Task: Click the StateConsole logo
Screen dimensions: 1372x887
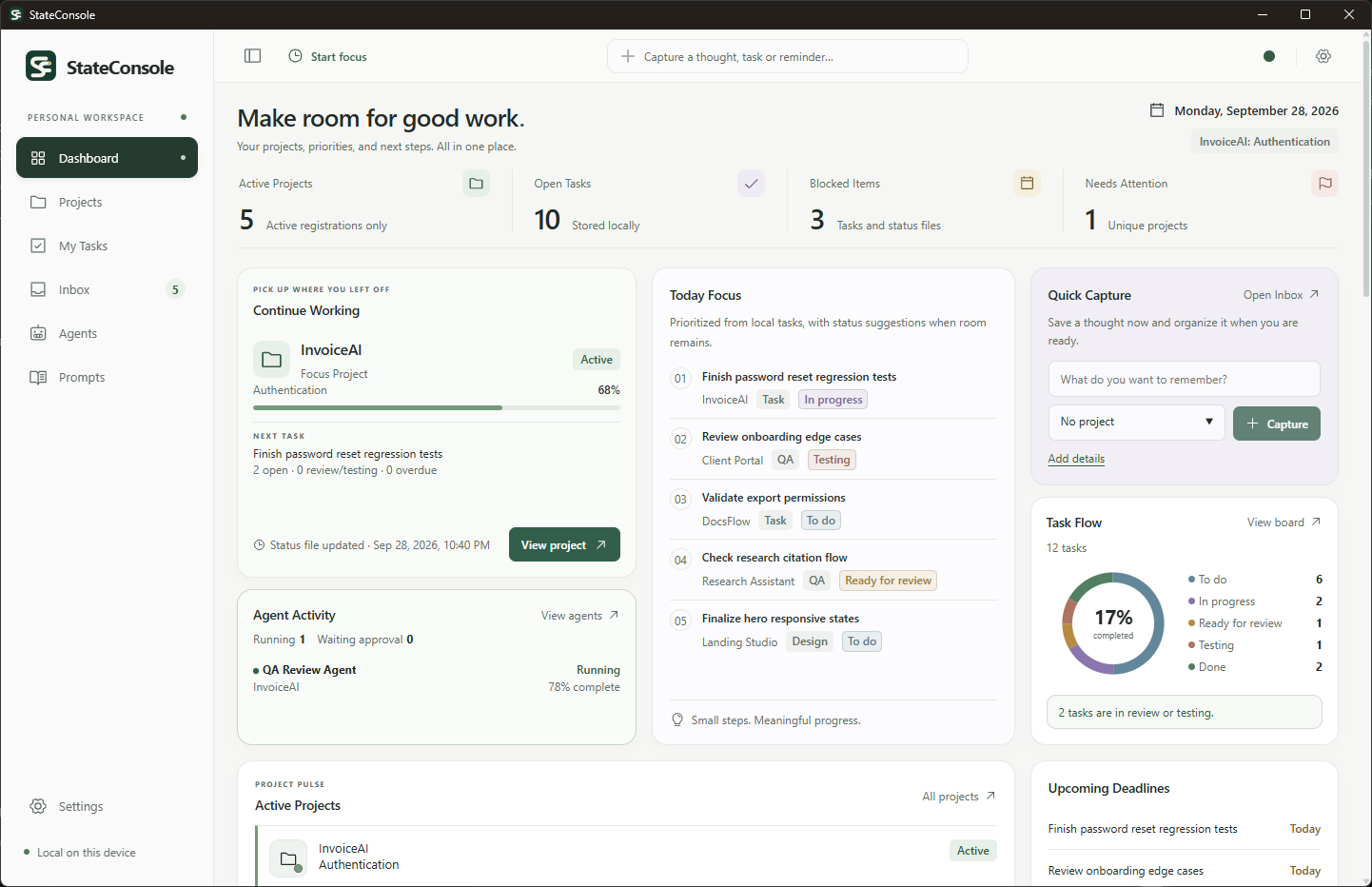Action: pos(41,67)
